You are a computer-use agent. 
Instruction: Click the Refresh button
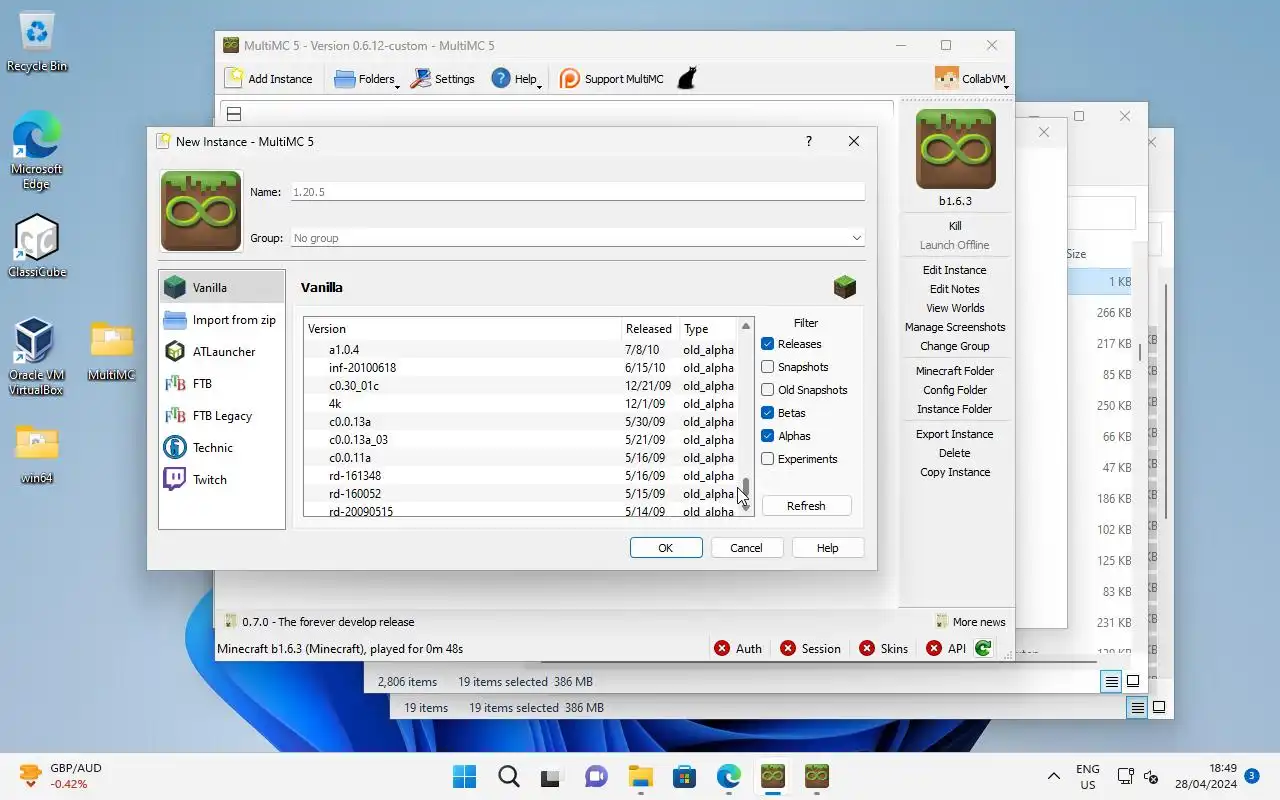806,506
